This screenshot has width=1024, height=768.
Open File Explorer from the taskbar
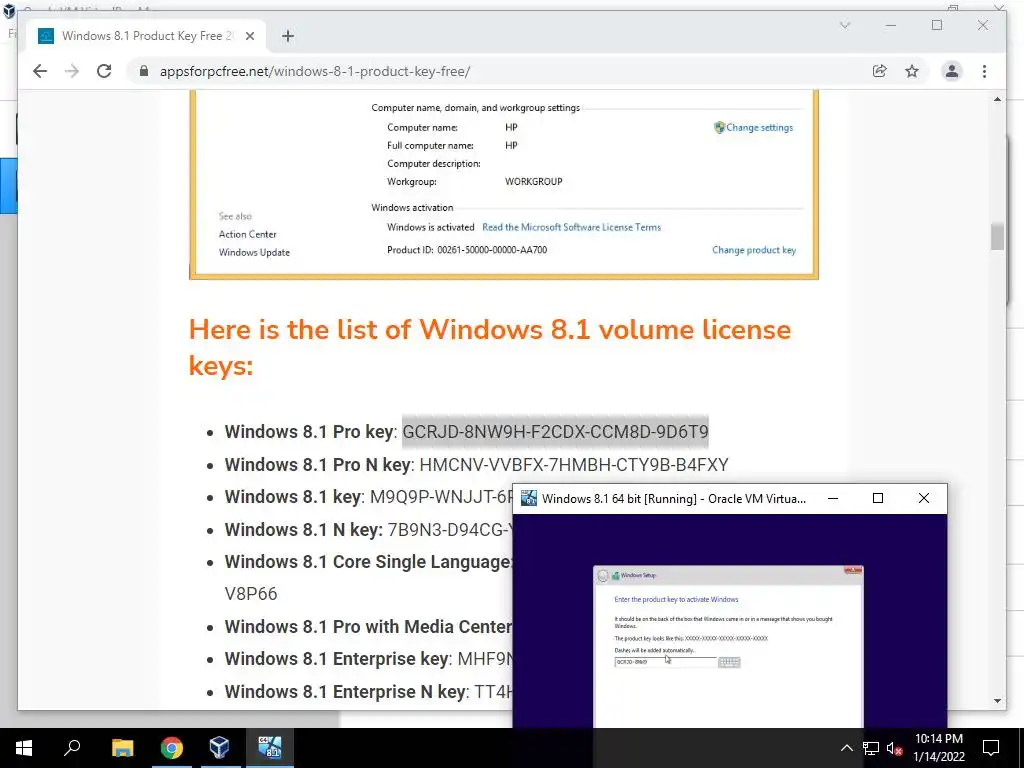tap(122, 748)
